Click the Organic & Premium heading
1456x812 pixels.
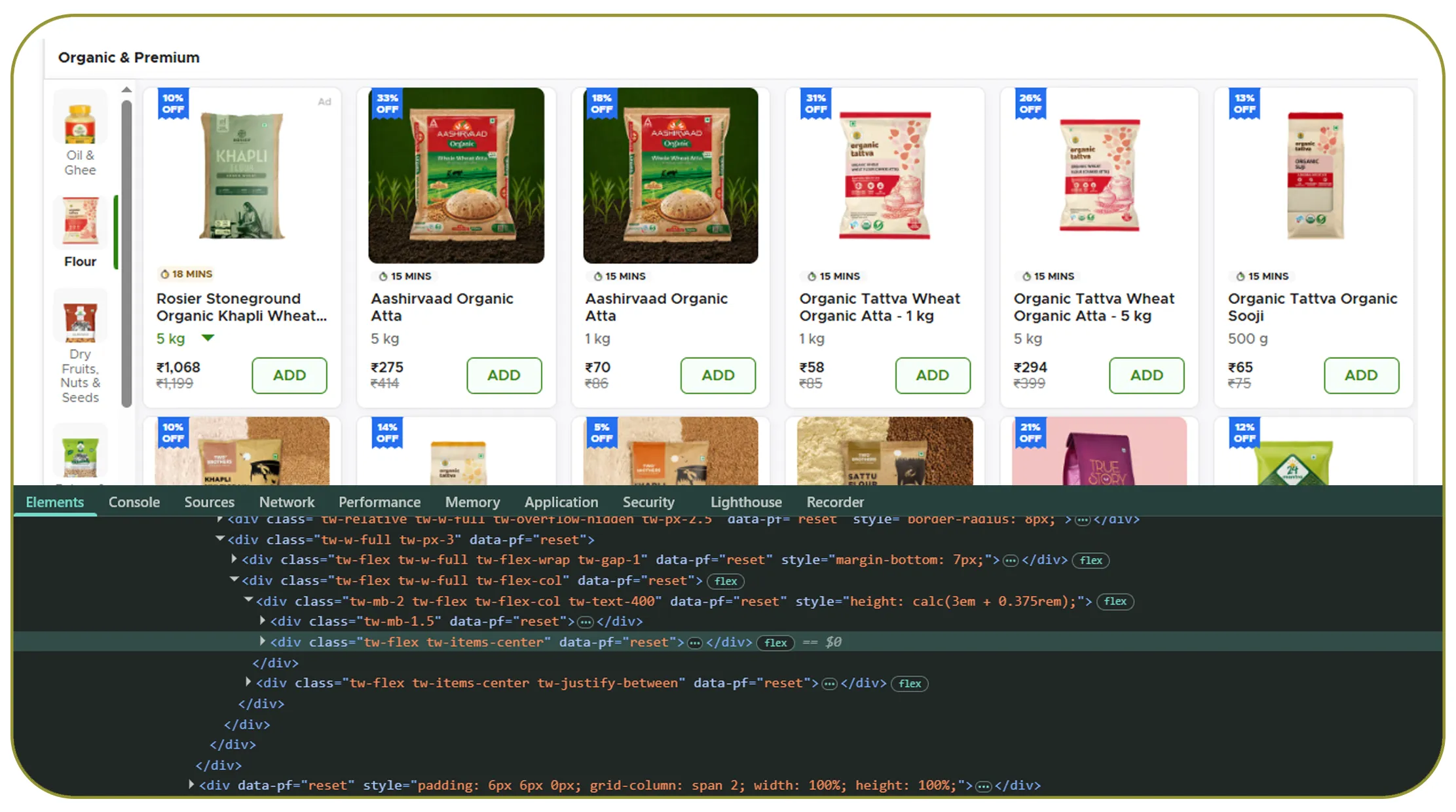(129, 58)
